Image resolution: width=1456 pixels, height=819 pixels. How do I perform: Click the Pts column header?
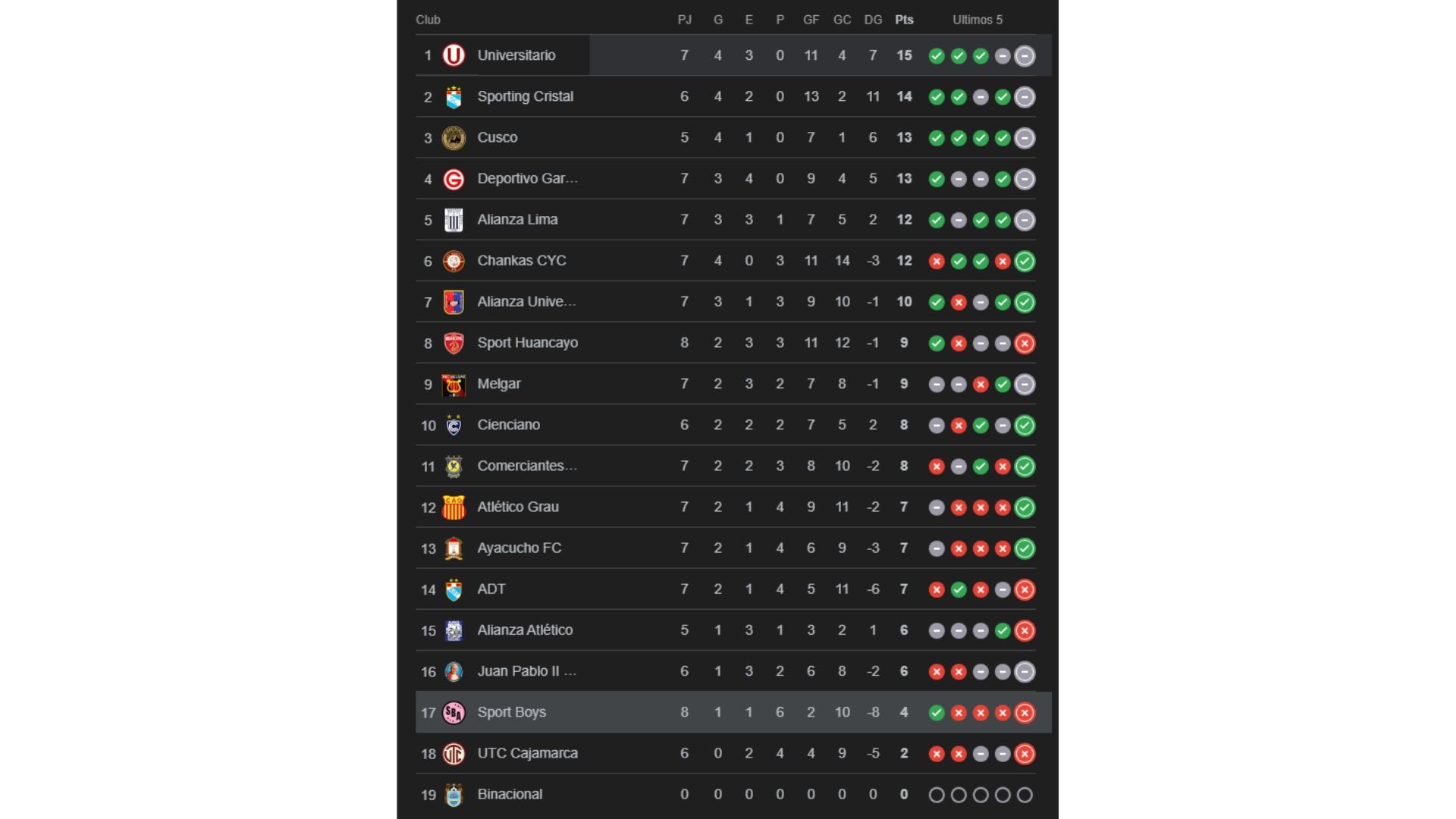coord(904,20)
